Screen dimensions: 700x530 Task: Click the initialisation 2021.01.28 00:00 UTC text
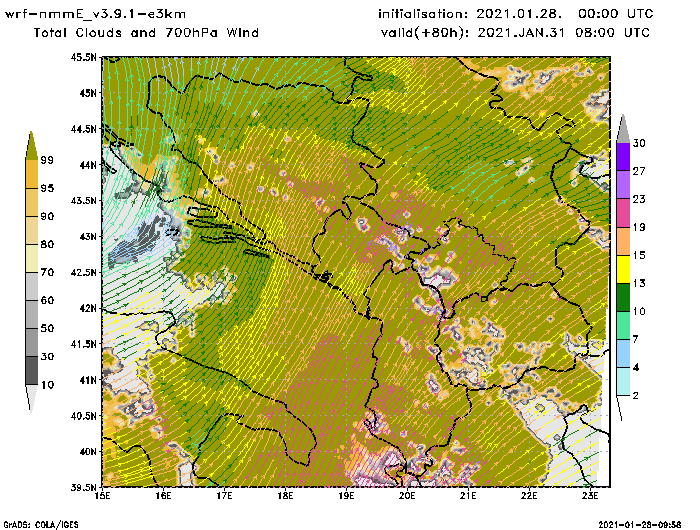point(516,14)
